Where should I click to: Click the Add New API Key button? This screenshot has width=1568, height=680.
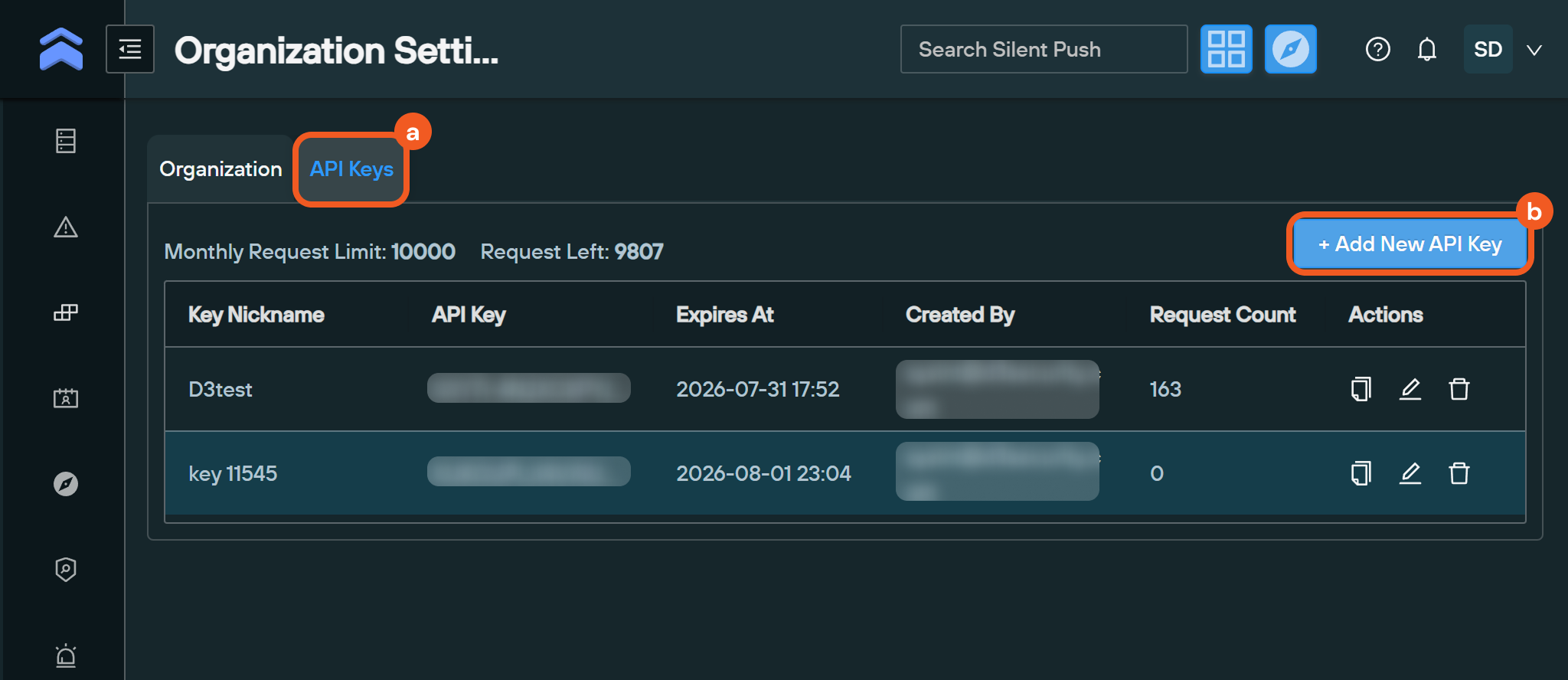point(1410,244)
